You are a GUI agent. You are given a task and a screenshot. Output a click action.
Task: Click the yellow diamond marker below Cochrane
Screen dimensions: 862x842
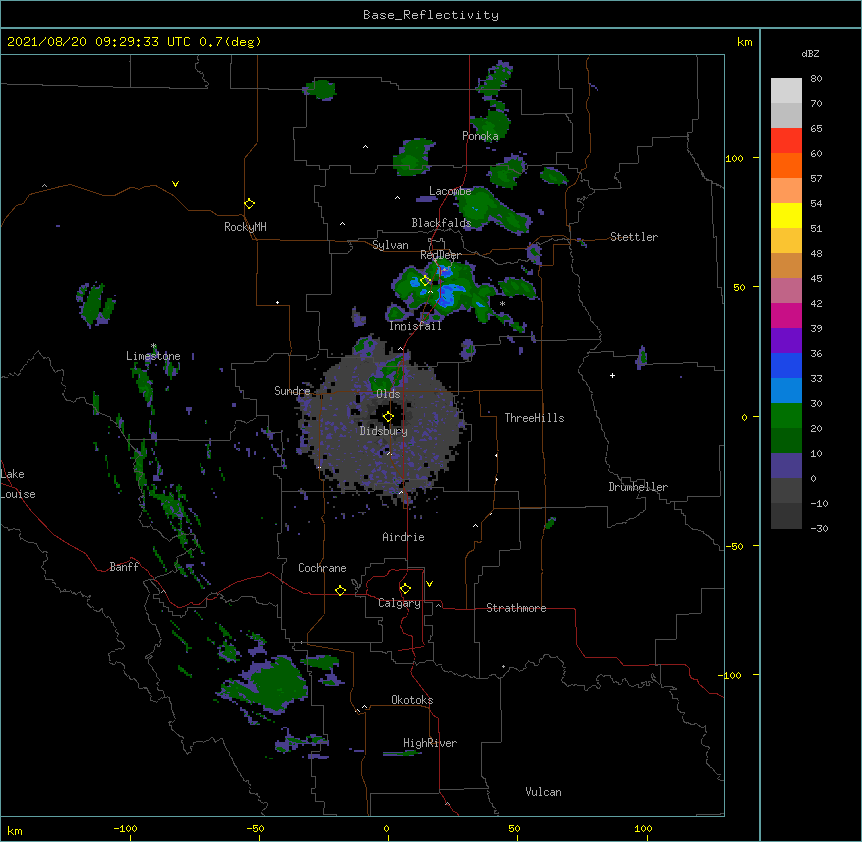pyautogui.click(x=340, y=590)
